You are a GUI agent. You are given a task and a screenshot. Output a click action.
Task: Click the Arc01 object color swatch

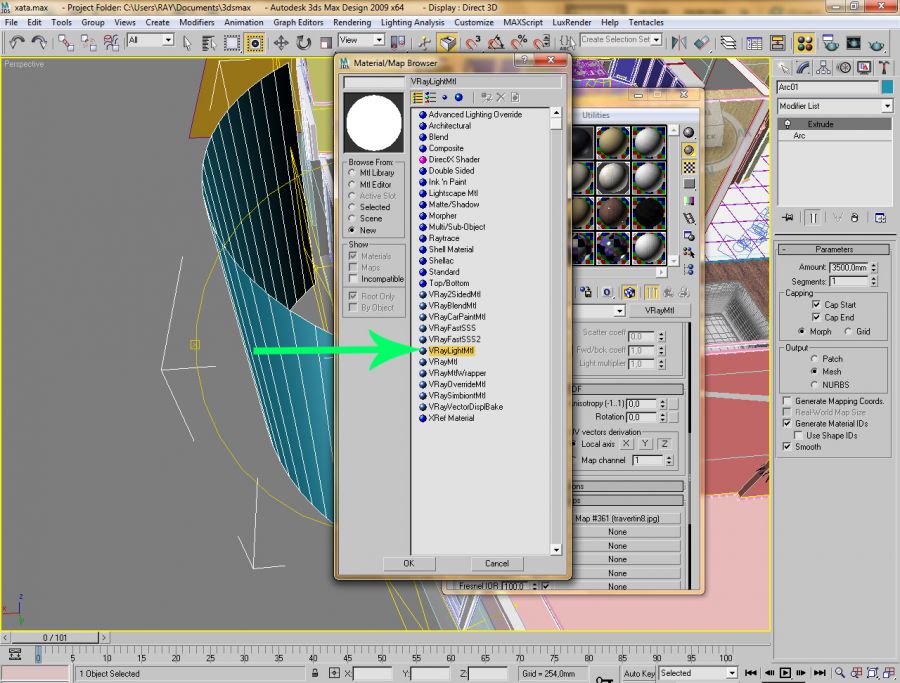887,87
